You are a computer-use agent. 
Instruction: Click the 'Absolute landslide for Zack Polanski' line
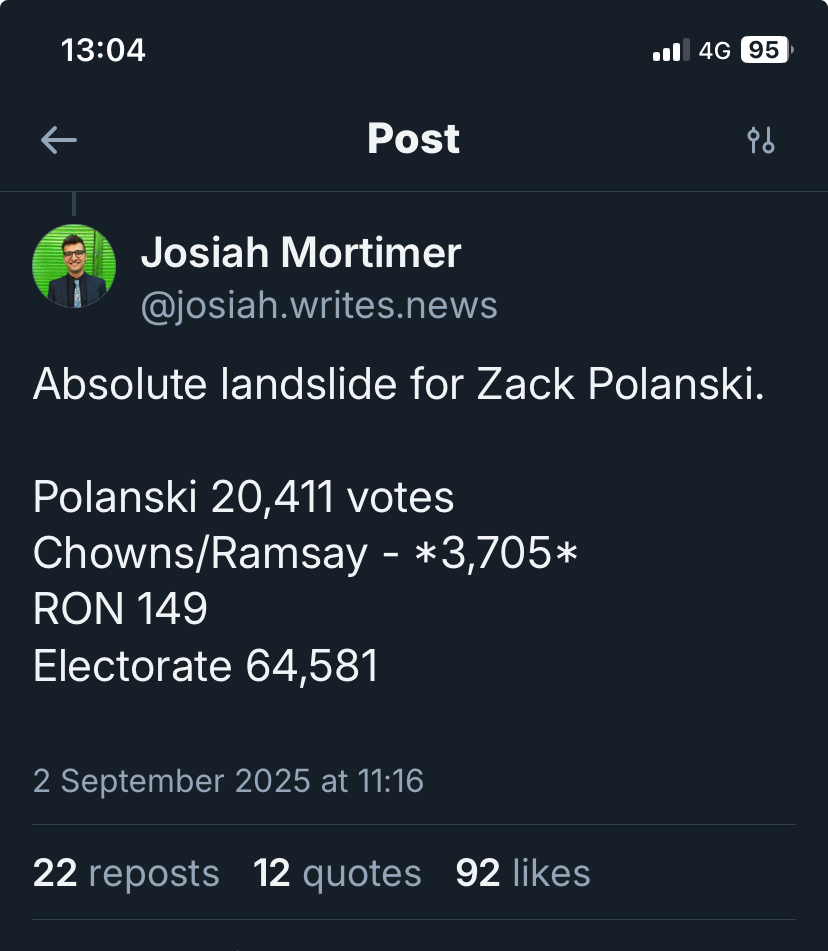pos(398,385)
